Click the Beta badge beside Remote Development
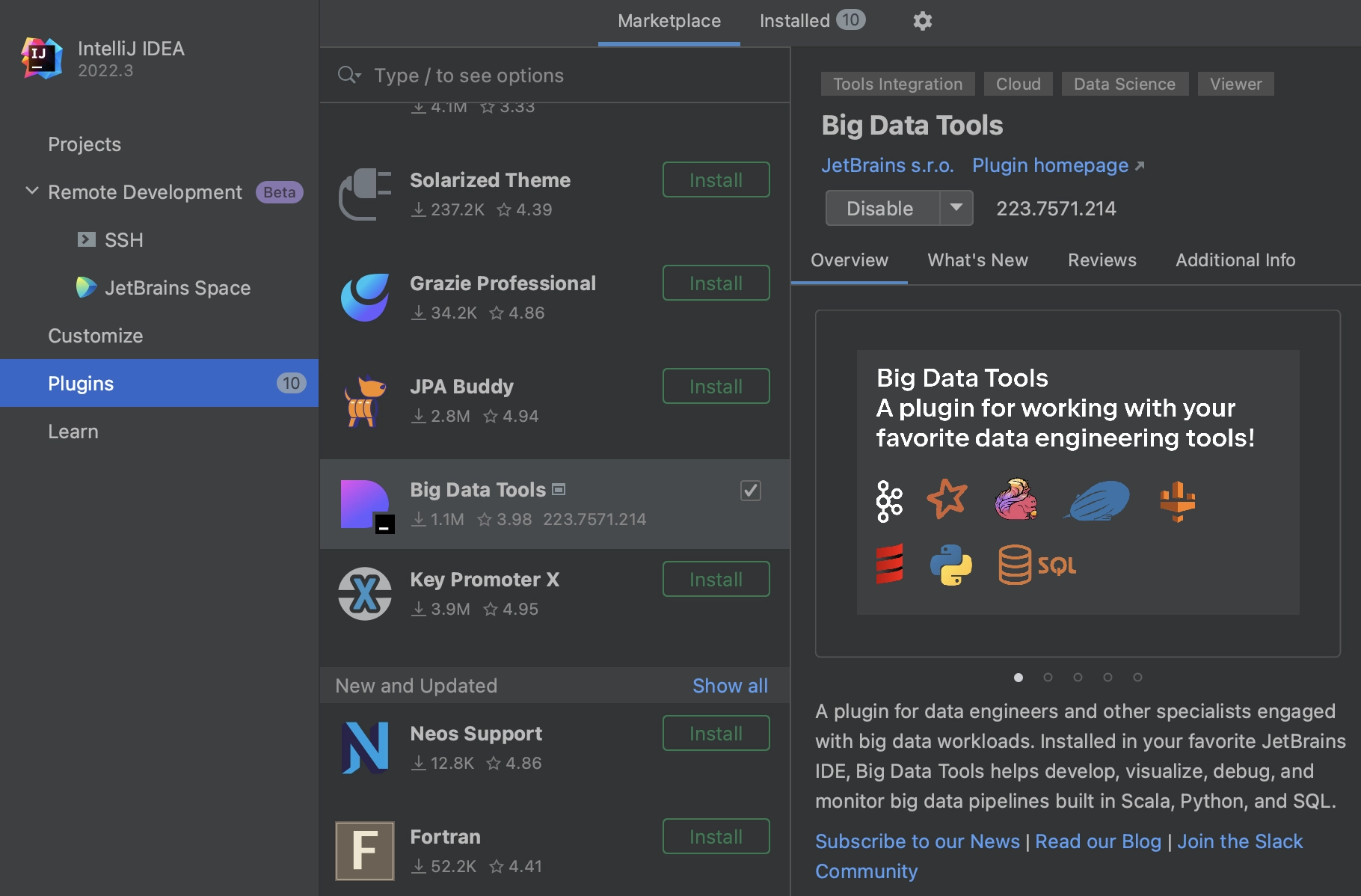This screenshot has height=896, width=1361. point(279,192)
